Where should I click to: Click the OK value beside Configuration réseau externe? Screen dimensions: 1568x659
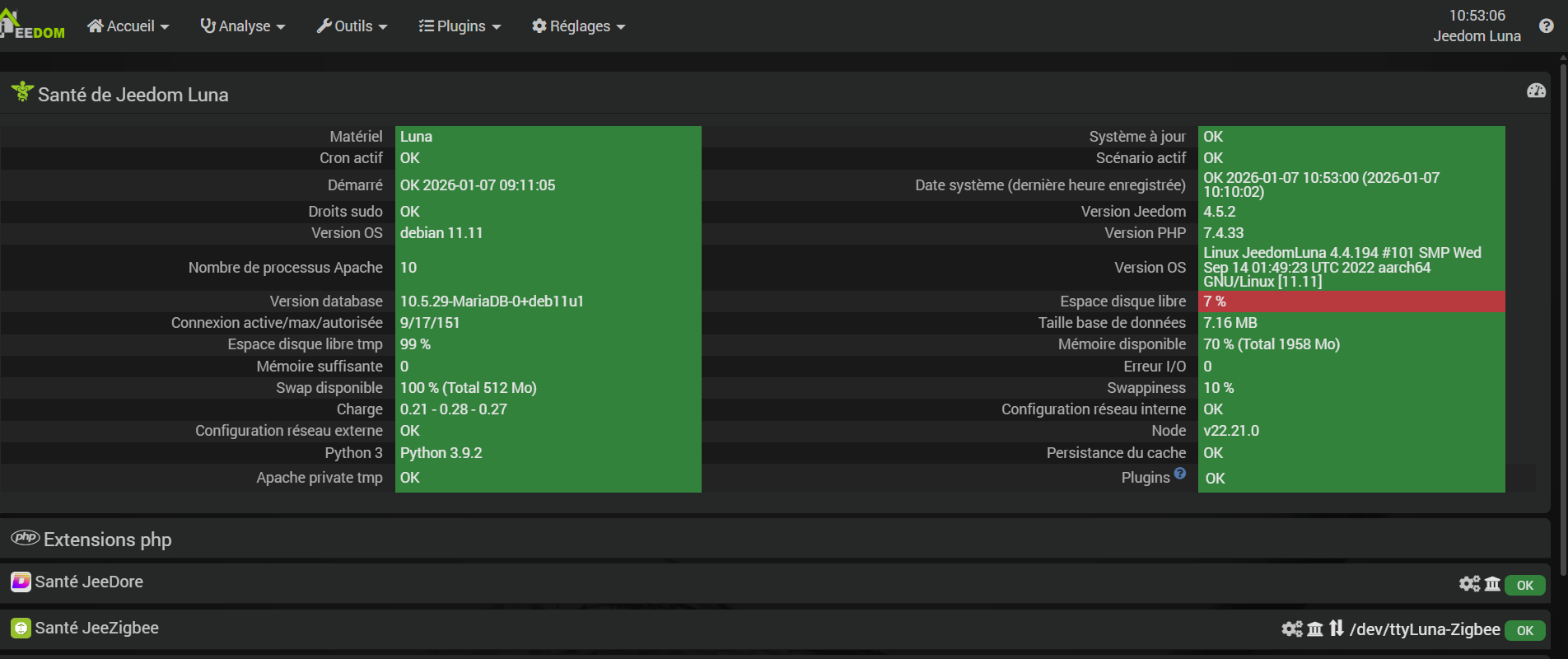coord(410,431)
